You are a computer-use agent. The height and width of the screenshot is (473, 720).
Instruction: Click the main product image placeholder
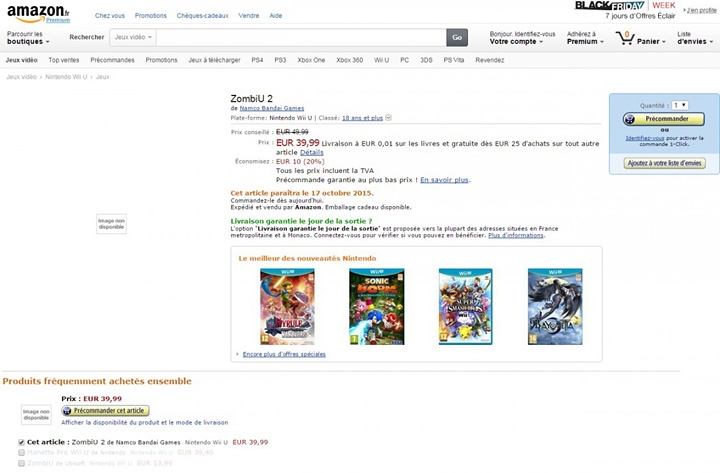(x=111, y=223)
